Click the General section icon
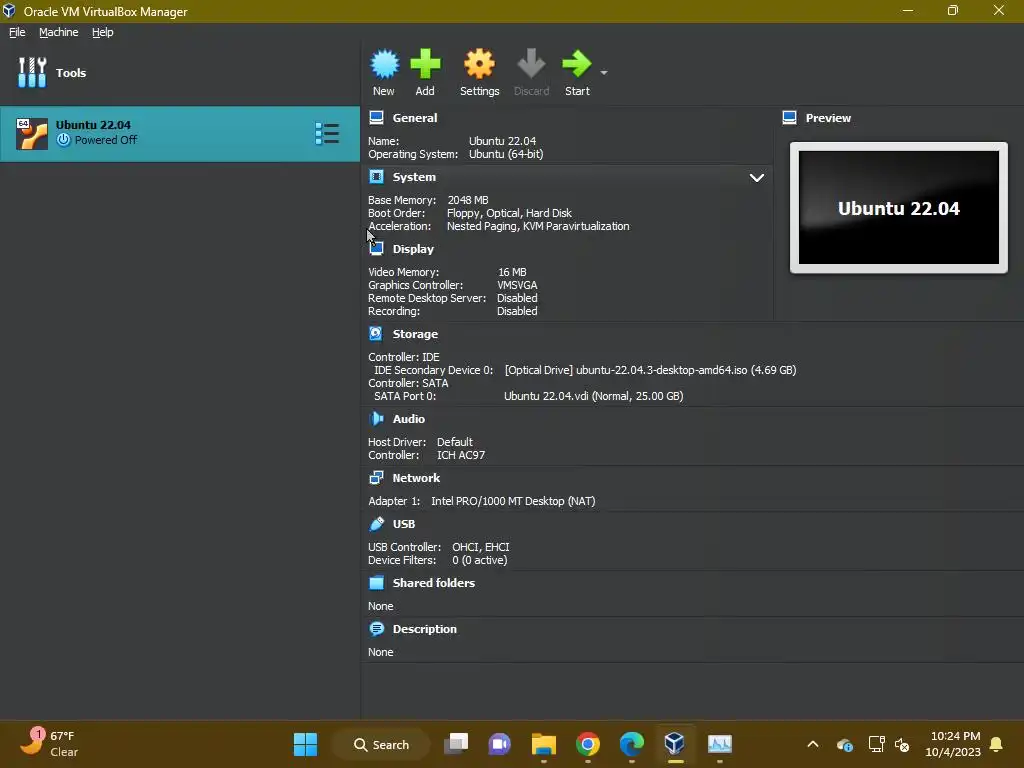The image size is (1024, 768). tap(376, 118)
